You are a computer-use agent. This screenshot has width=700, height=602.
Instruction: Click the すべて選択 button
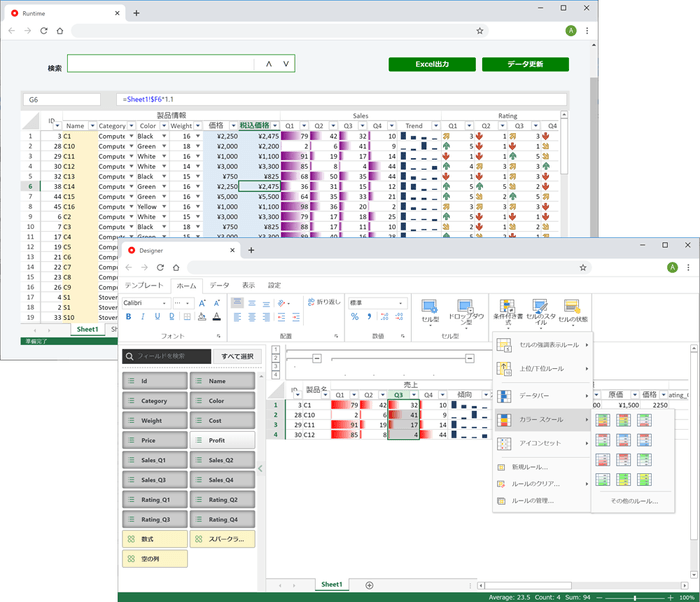click(238, 356)
